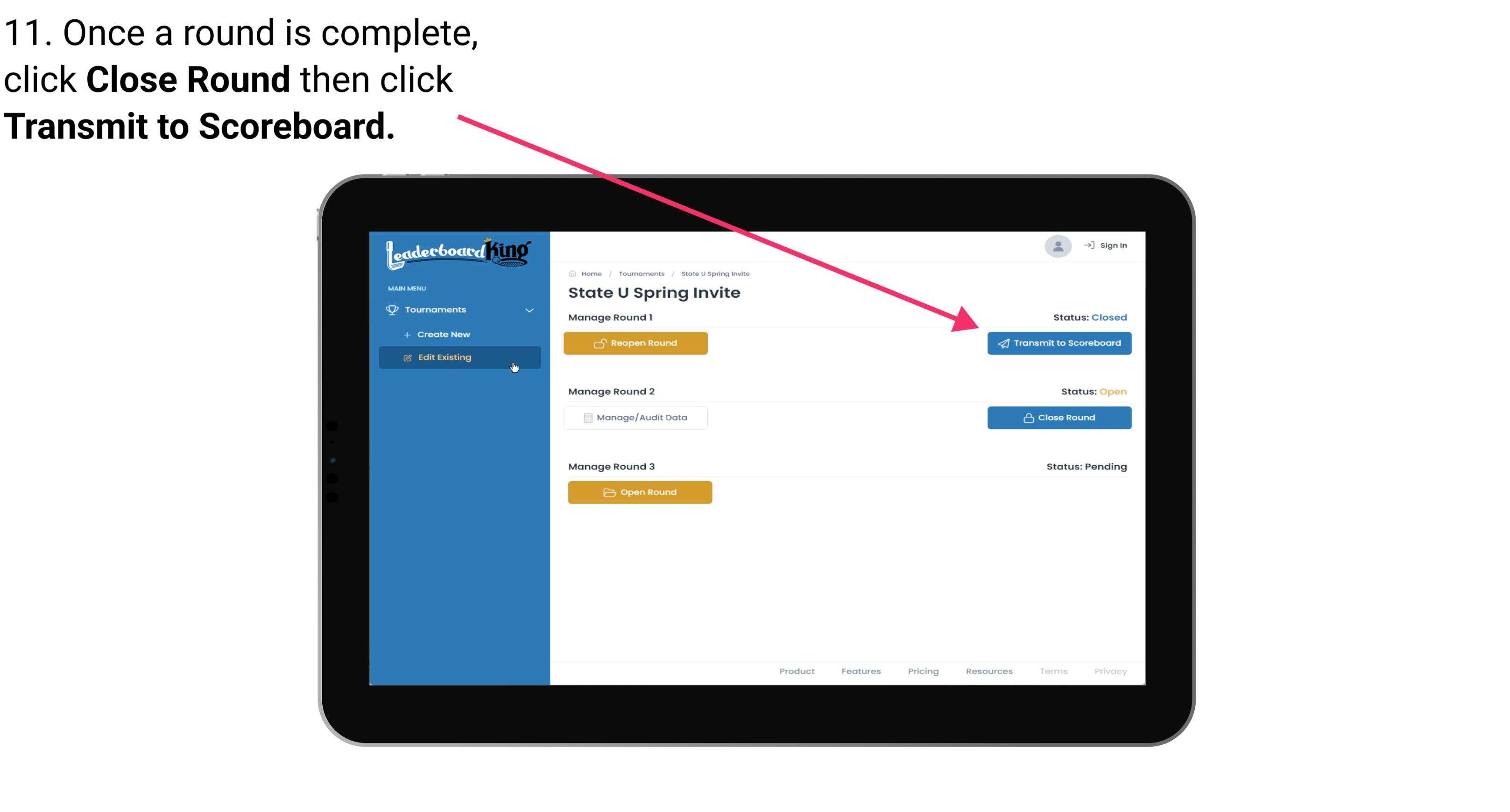This screenshot has width=1510, height=812.
Task: Click the Features footer link
Action: [861, 671]
